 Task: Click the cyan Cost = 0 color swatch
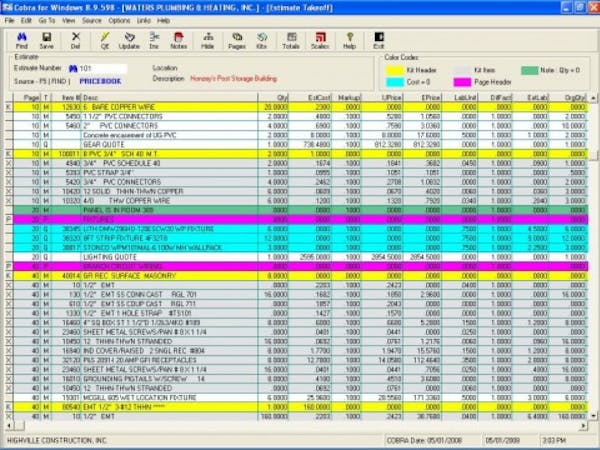[x=395, y=82]
